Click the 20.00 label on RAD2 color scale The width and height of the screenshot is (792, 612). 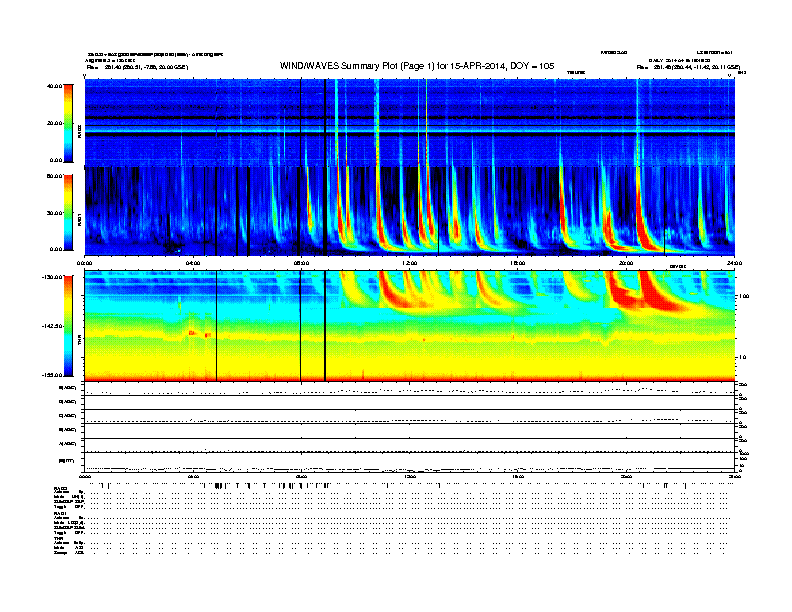pyautogui.click(x=54, y=123)
